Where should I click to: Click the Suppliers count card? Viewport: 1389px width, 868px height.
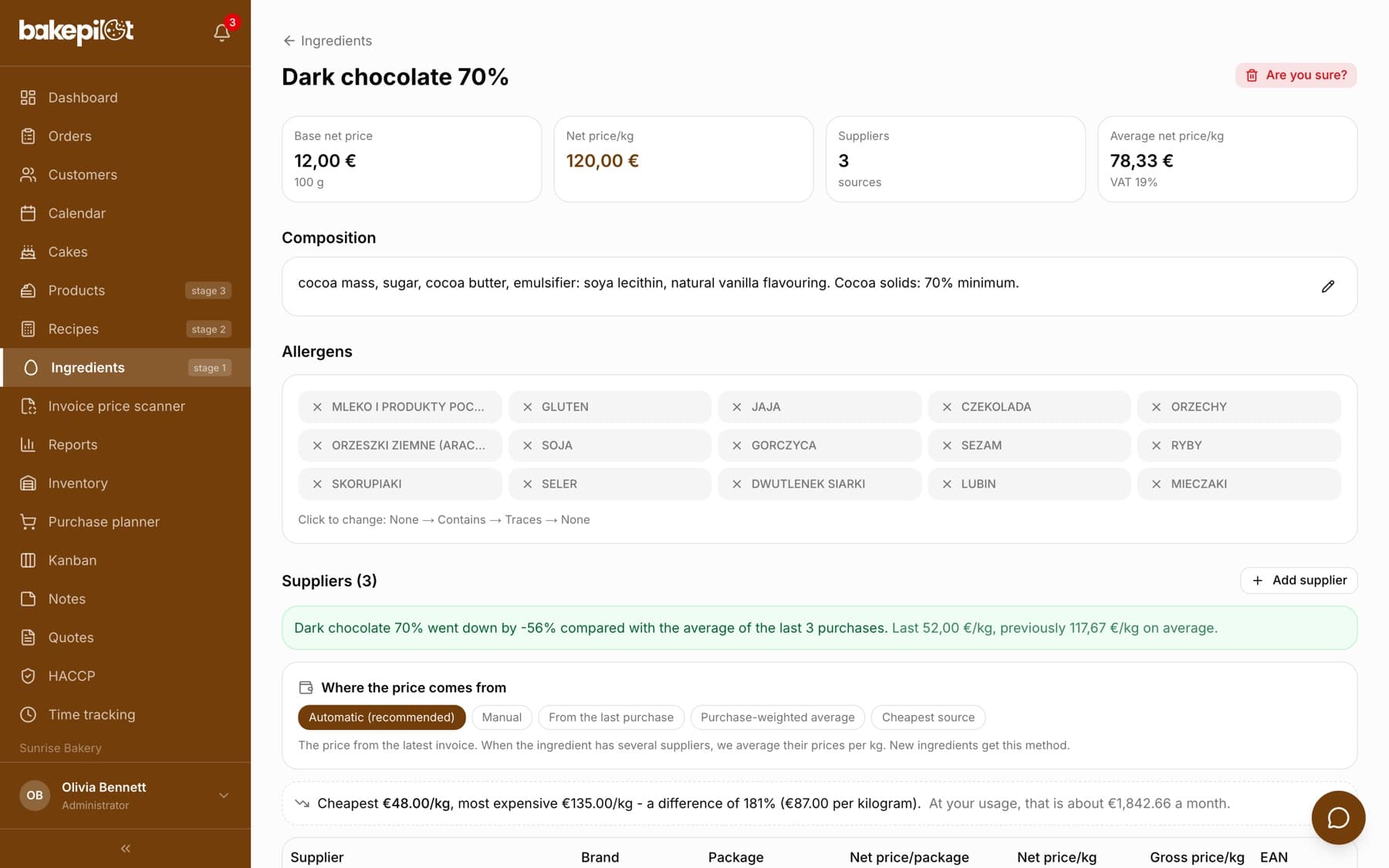click(x=955, y=159)
